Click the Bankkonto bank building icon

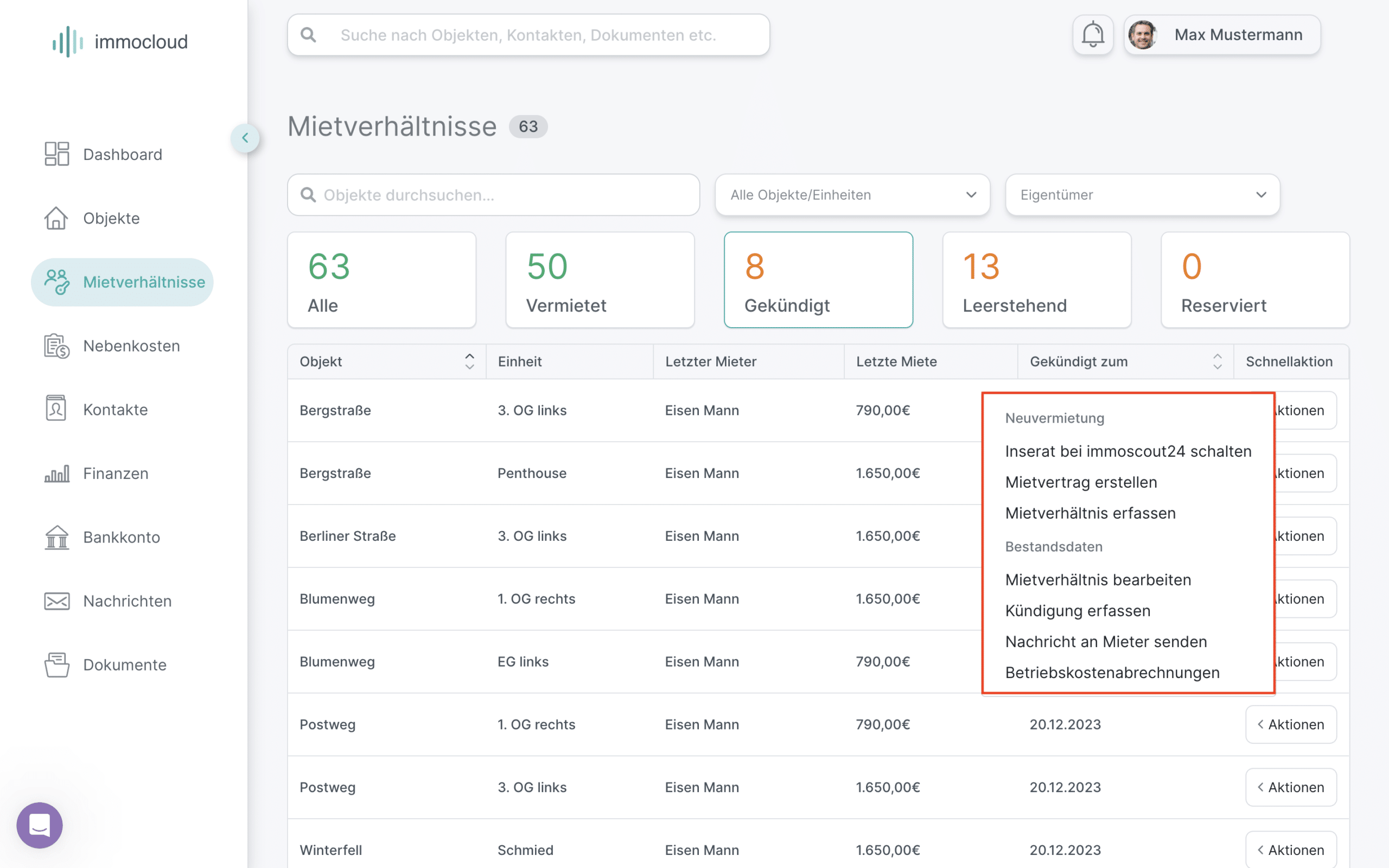click(x=57, y=537)
